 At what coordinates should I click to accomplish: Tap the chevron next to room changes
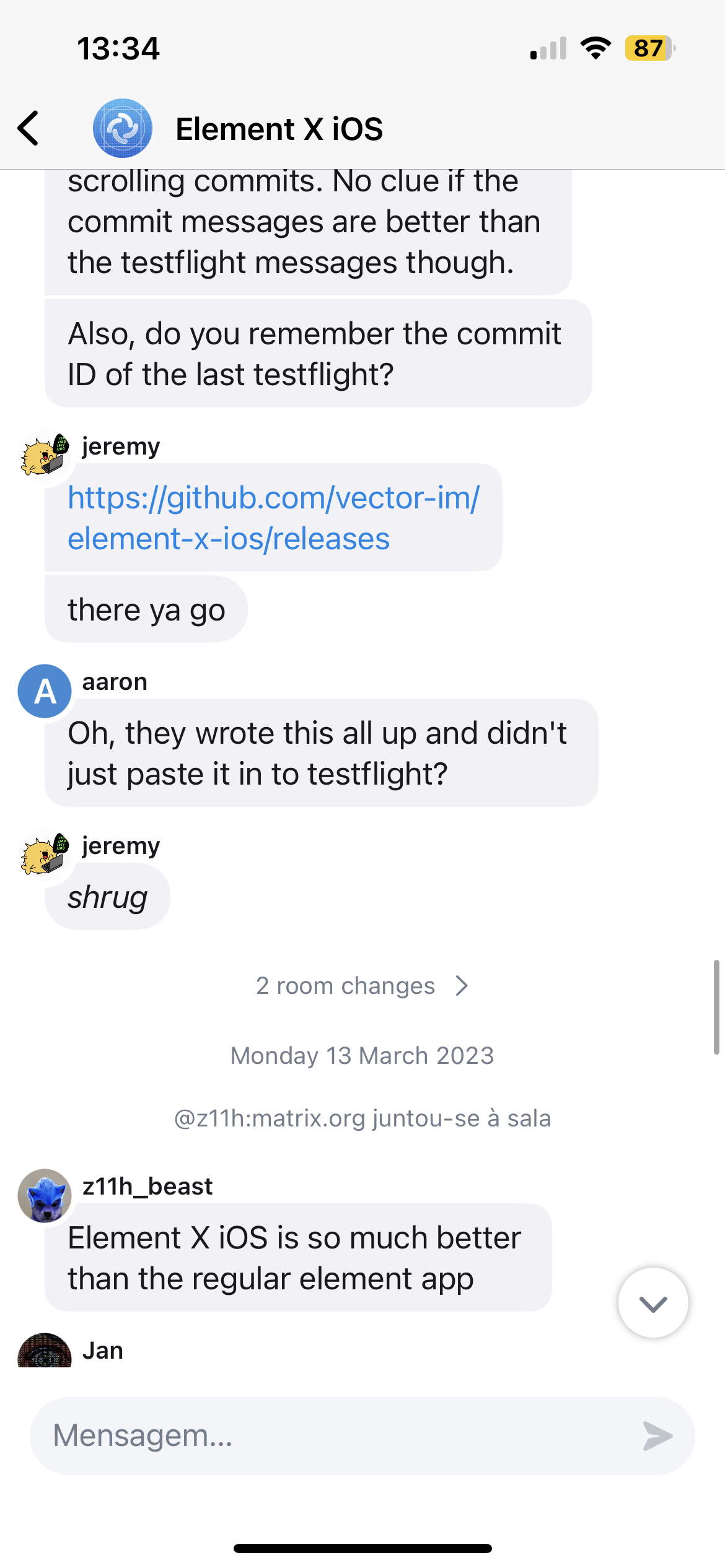pos(462,985)
